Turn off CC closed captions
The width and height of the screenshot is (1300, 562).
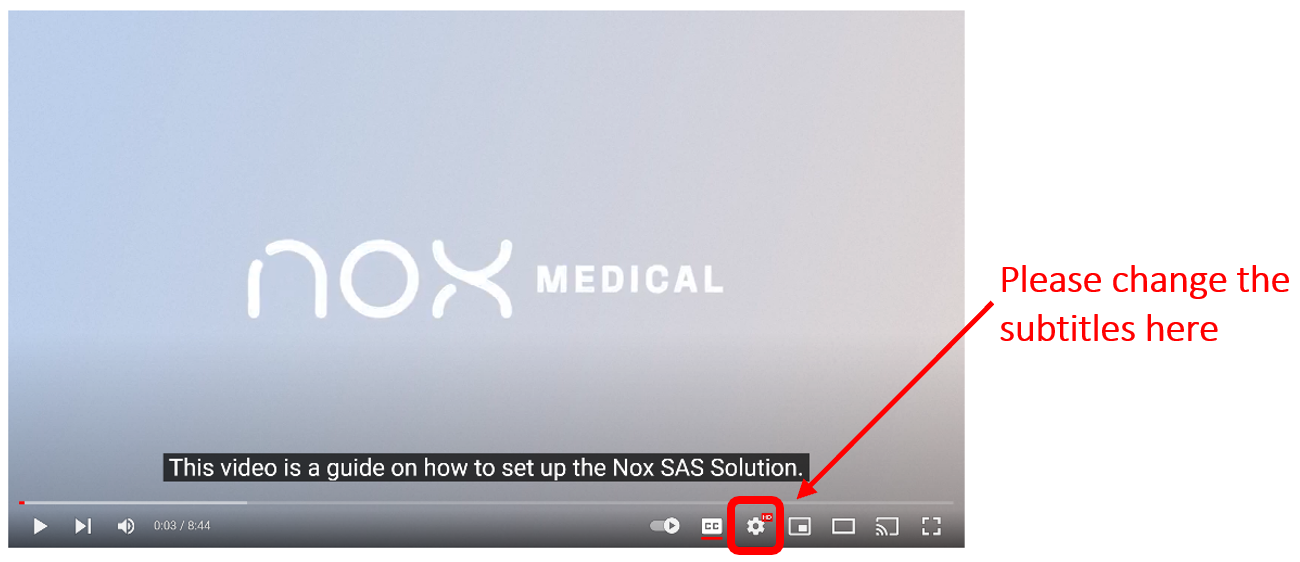pos(711,526)
